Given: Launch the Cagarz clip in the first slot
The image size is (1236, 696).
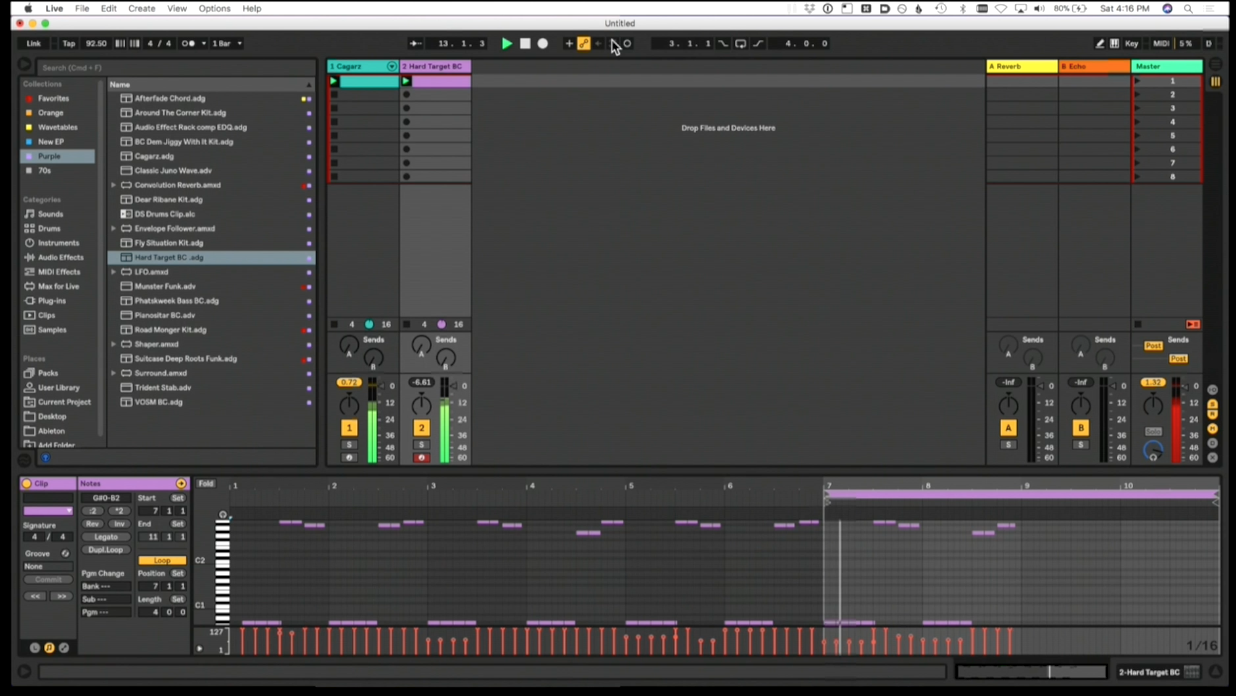Looking at the screenshot, I should (x=334, y=81).
